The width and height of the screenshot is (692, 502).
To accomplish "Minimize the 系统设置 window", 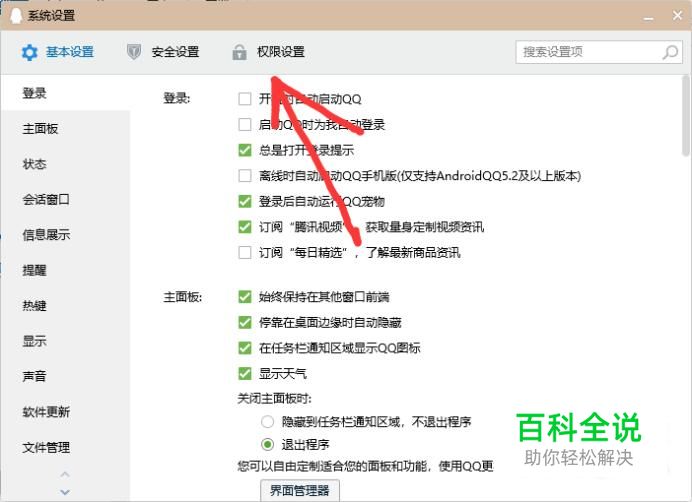I will (x=648, y=18).
